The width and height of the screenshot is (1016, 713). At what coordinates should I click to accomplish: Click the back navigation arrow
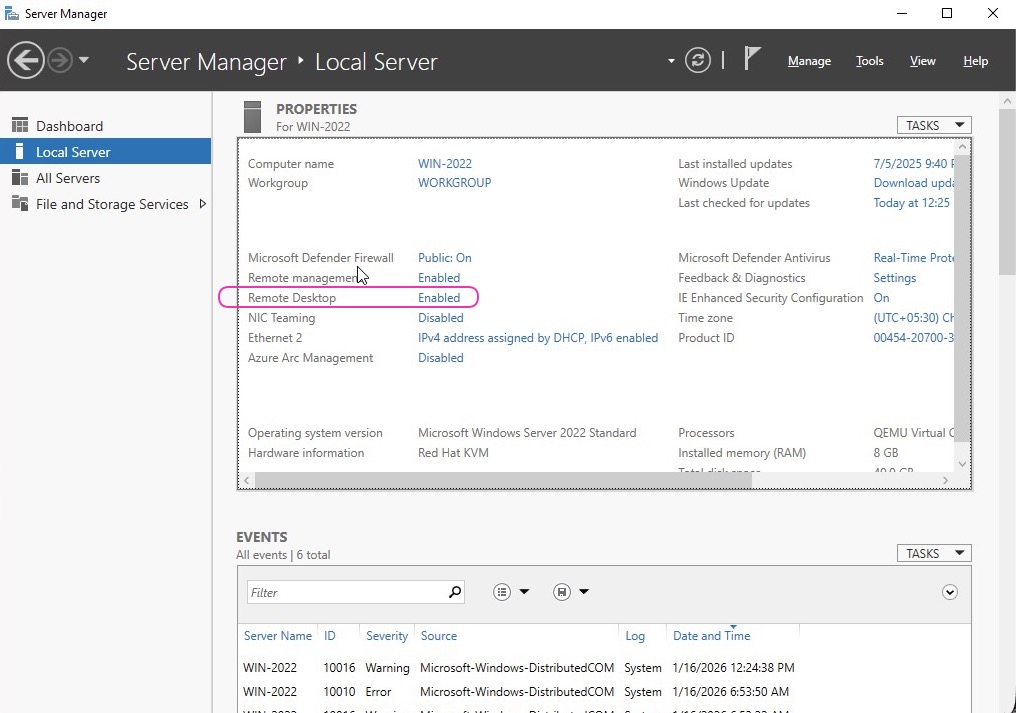point(26,61)
